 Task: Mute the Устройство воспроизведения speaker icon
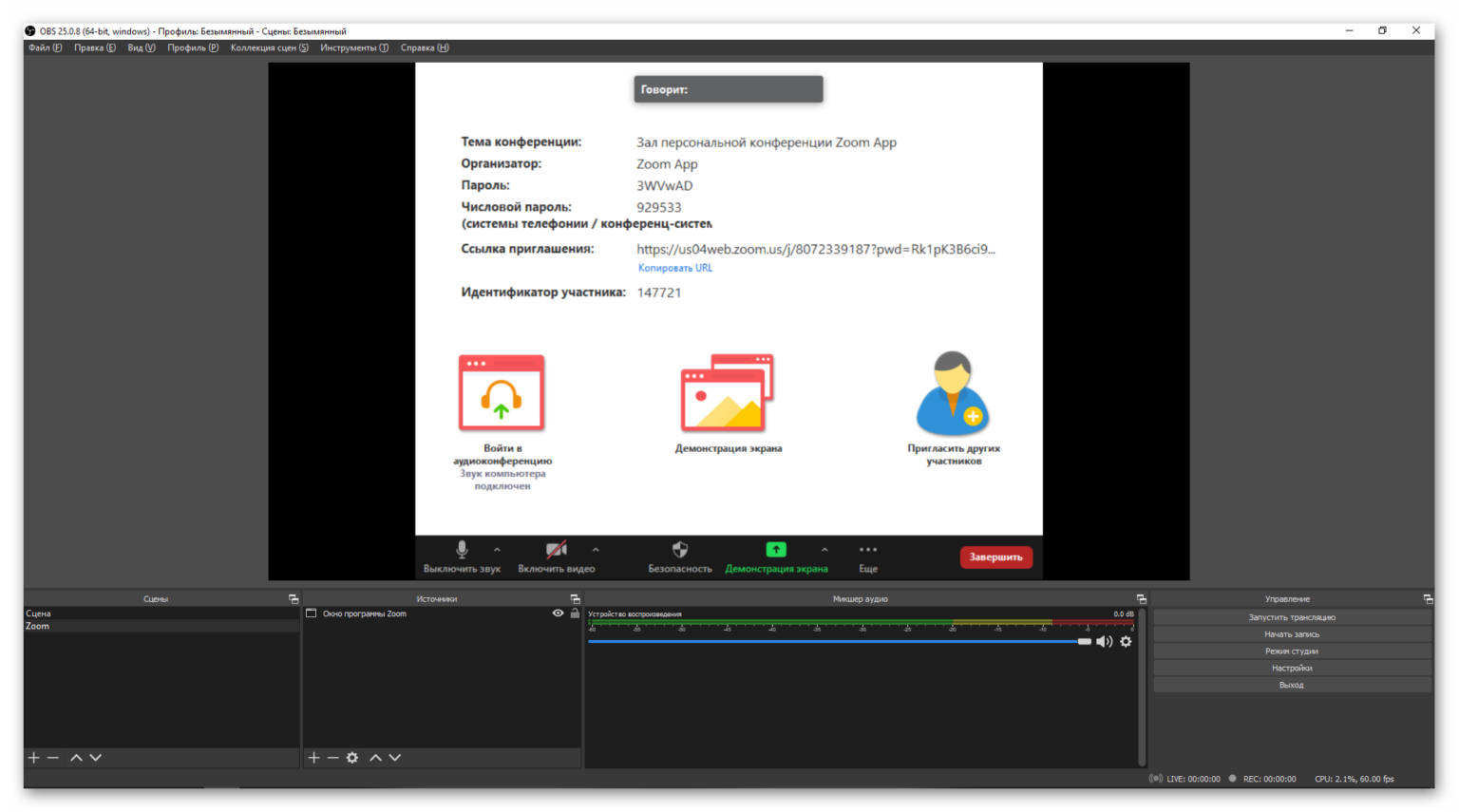(x=1104, y=642)
